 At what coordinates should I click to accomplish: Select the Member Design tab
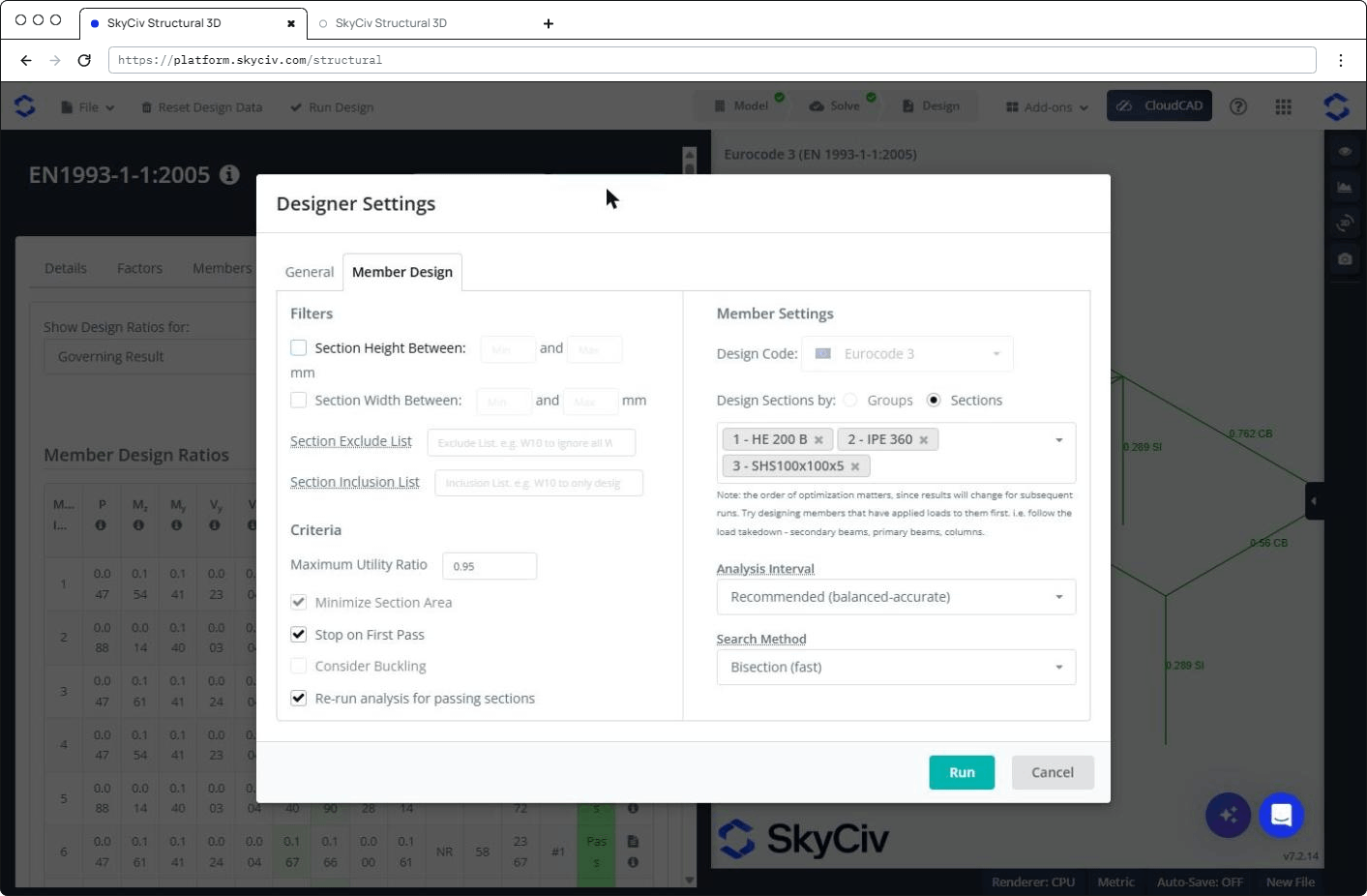coord(402,272)
